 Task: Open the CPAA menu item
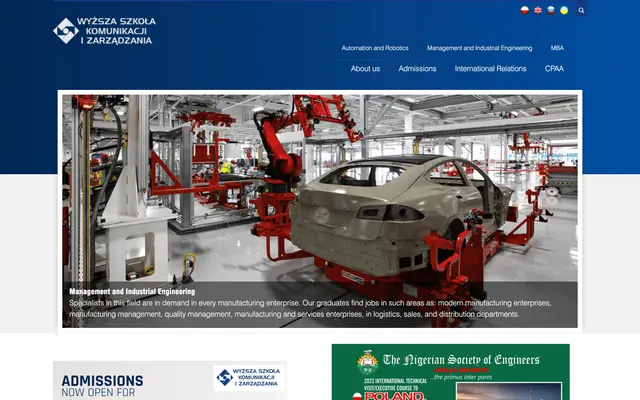click(554, 69)
